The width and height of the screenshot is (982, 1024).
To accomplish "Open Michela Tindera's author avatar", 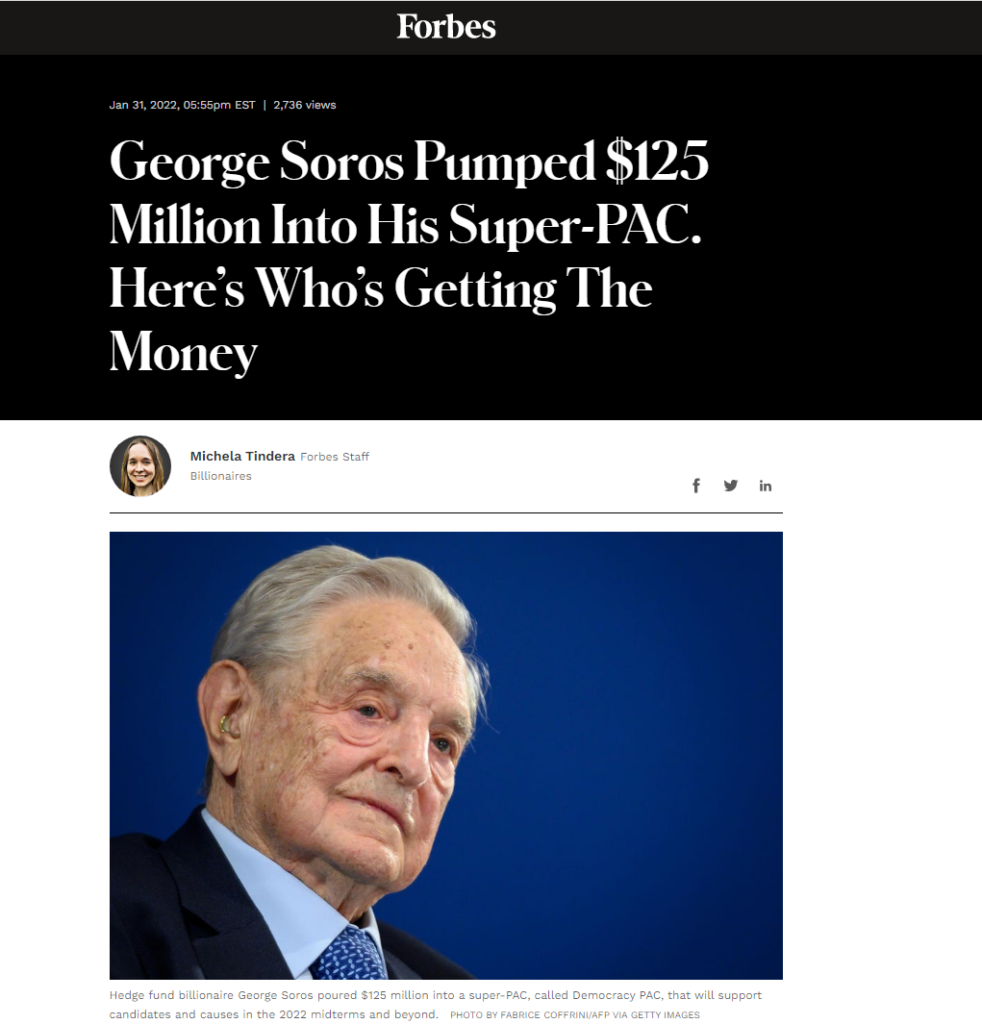I will click(140, 466).
